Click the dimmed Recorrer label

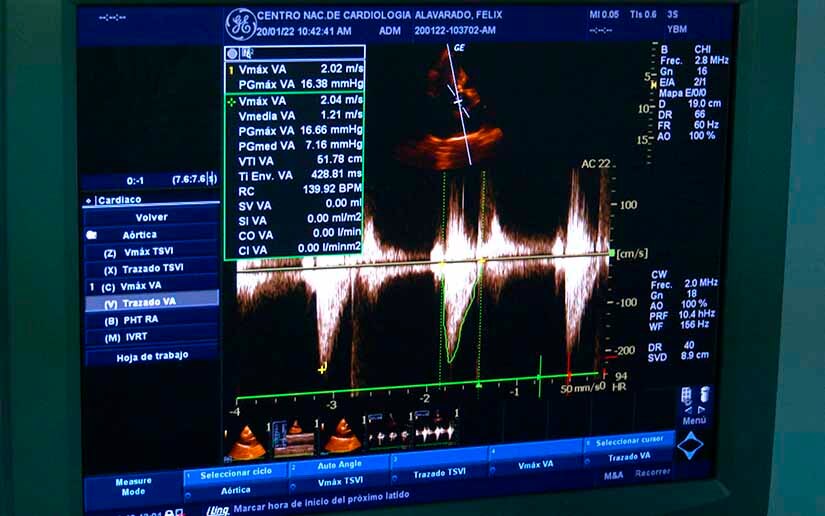pos(652,472)
